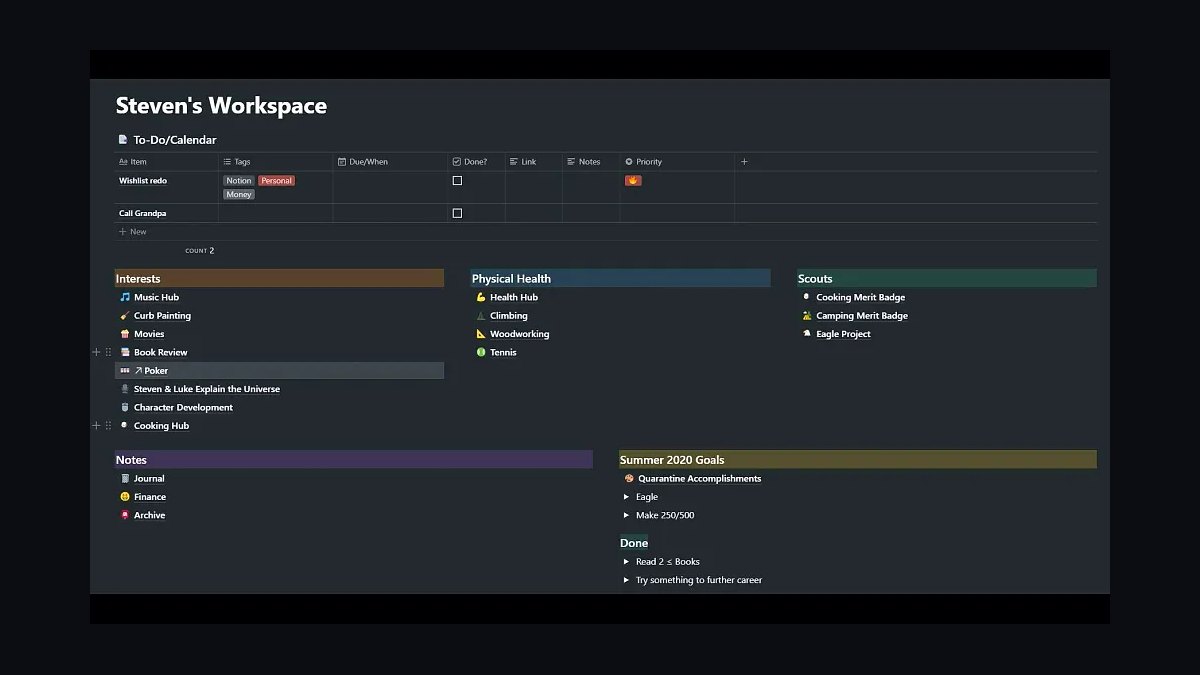Image resolution: width=1200 pixels, height=675 pixels.
Task: Click the Movies popcorn icon
Action: pos(125,334)
